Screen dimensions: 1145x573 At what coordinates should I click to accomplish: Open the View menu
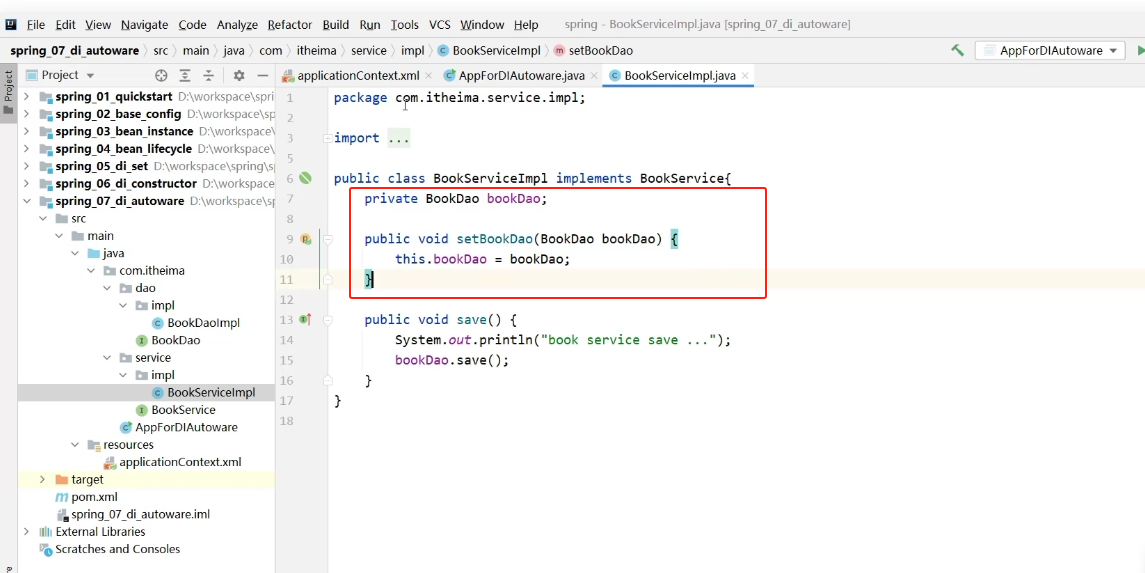[98, 25]
